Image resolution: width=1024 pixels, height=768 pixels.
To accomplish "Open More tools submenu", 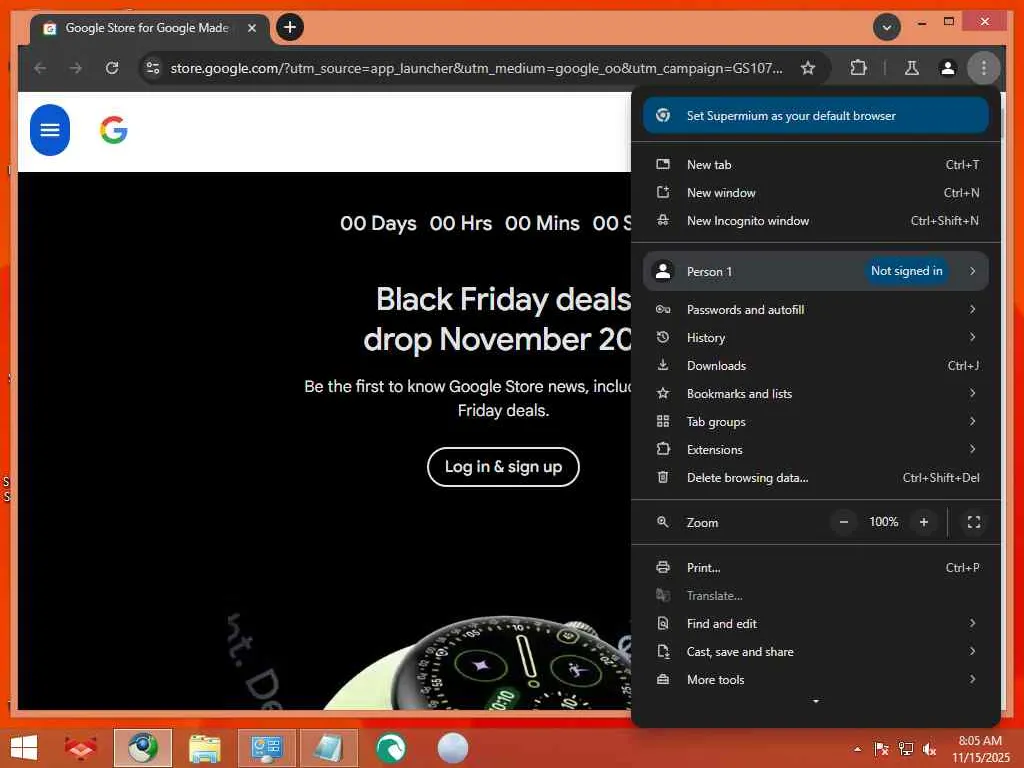I will click(x=816, y=680).
